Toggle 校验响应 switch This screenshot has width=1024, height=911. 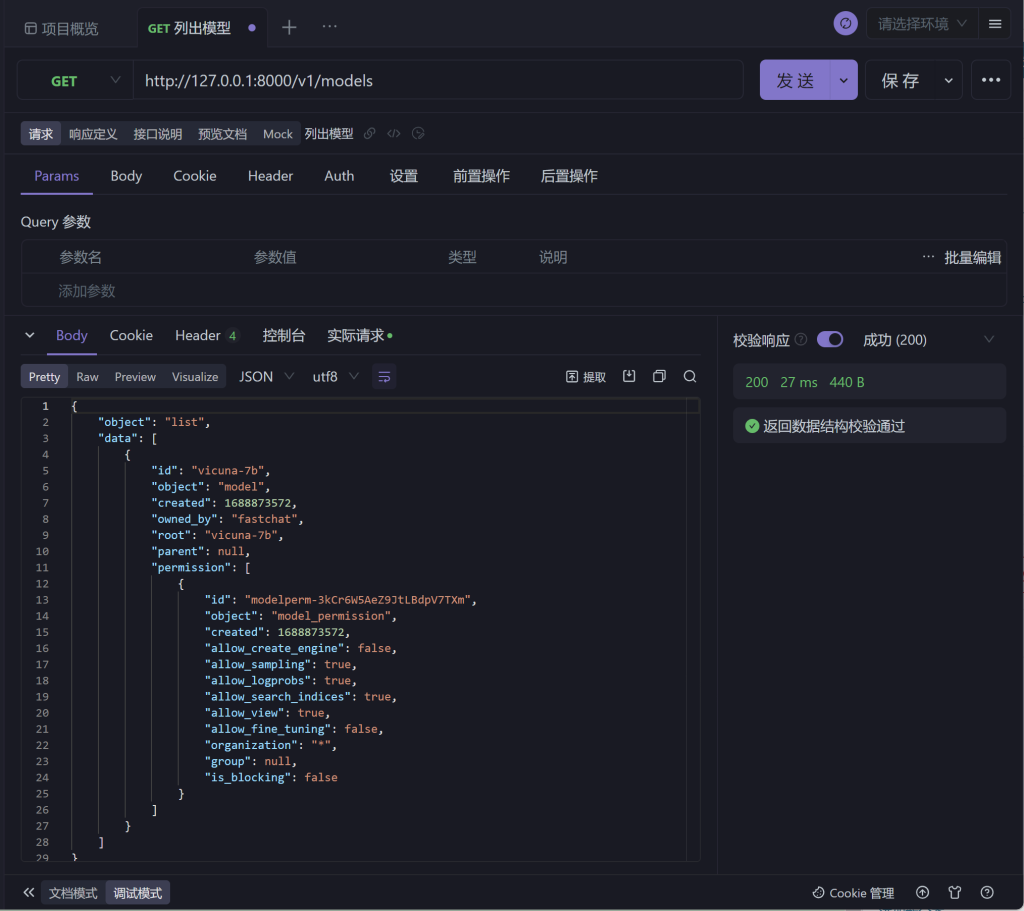tap(830, 340)
